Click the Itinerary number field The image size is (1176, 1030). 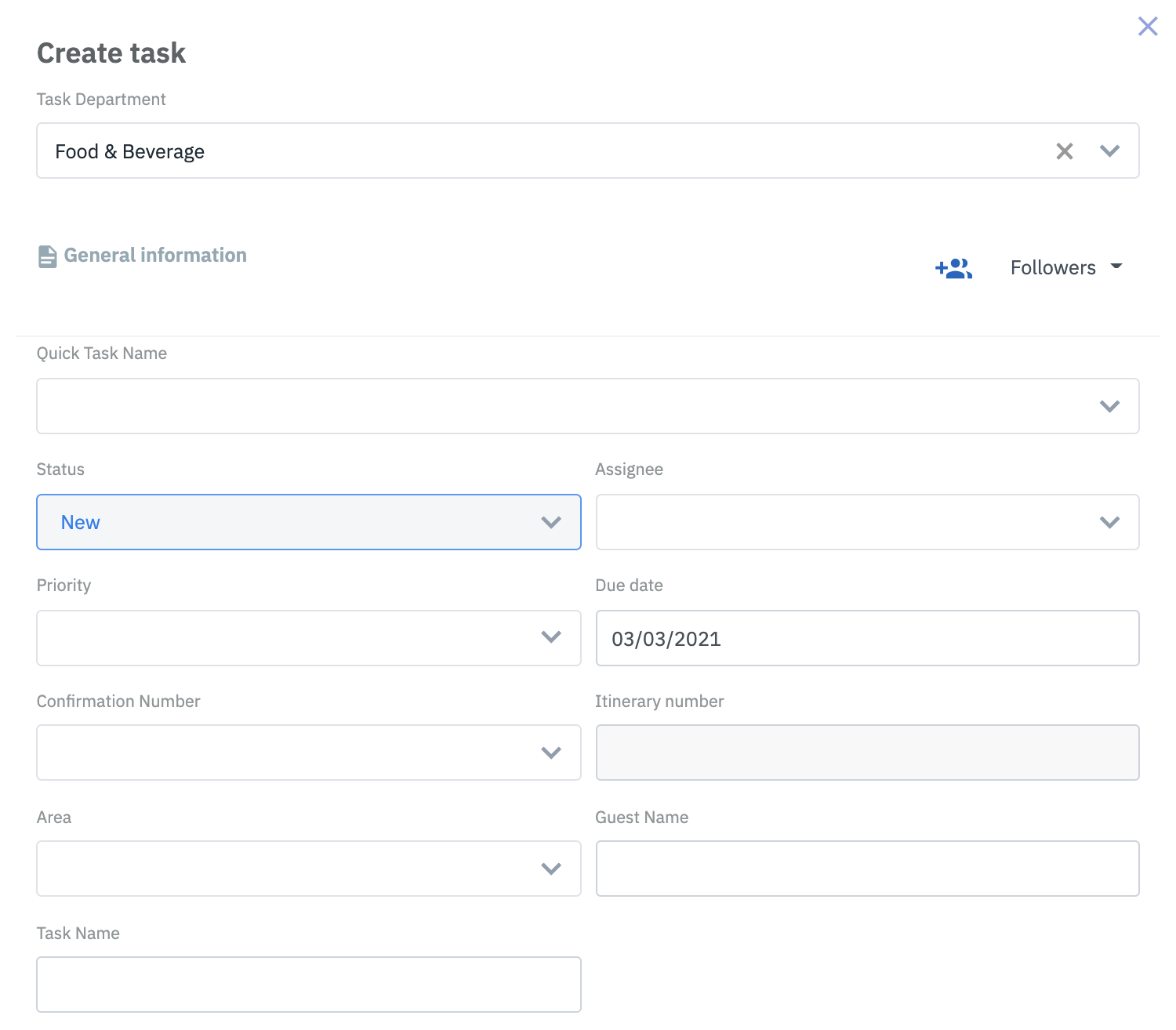867,753
